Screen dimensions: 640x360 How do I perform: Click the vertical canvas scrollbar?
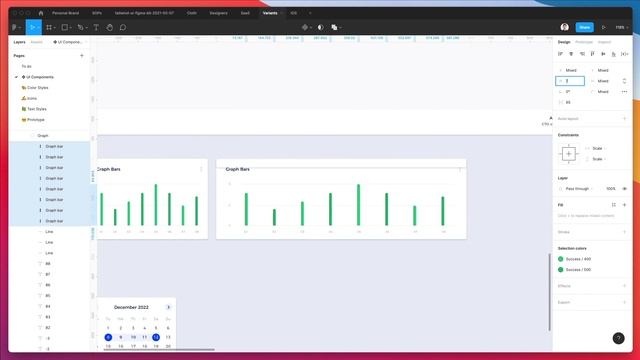(549, 292)
